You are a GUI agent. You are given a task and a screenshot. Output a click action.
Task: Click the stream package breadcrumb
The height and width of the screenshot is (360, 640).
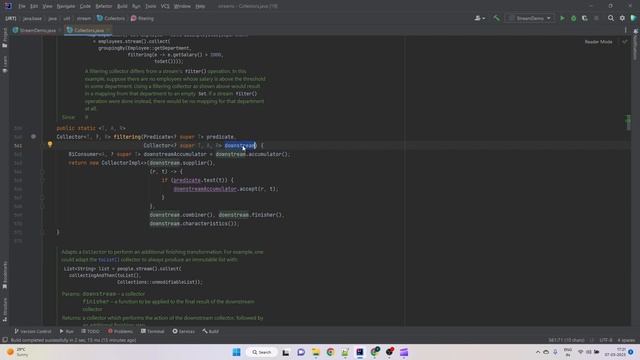[84, 18]
